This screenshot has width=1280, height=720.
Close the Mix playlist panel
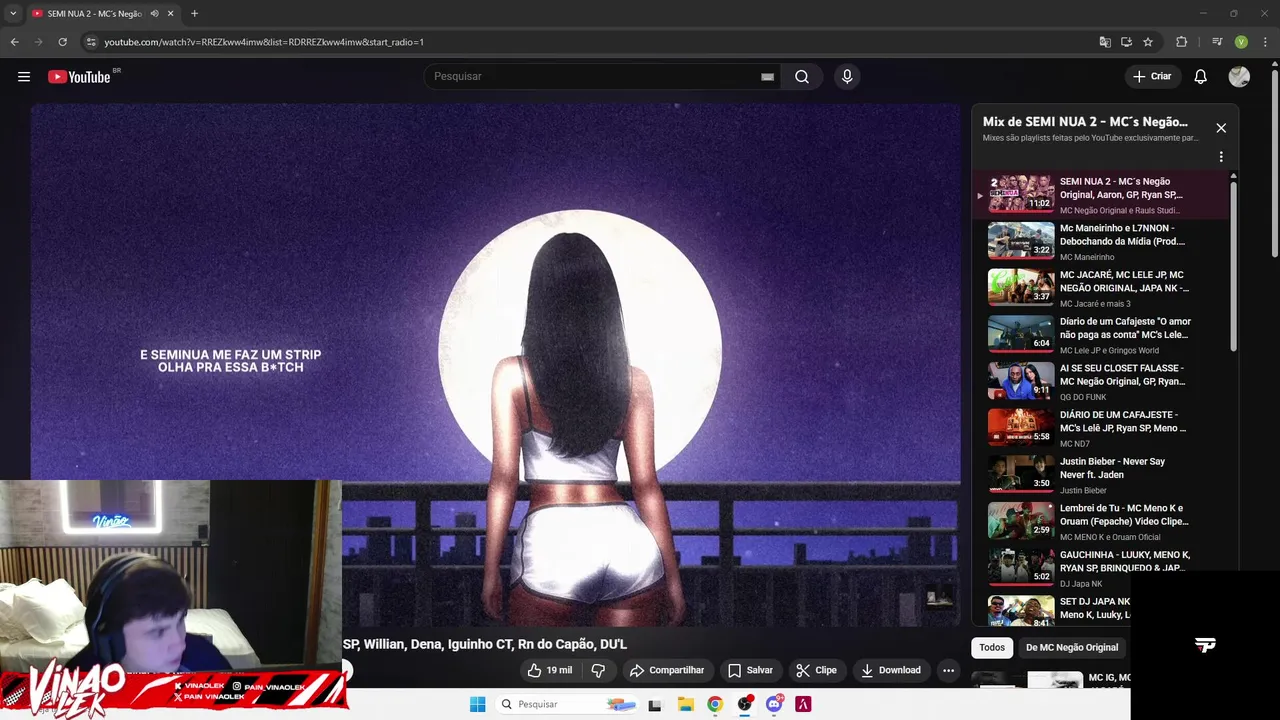click(1221, 128)
